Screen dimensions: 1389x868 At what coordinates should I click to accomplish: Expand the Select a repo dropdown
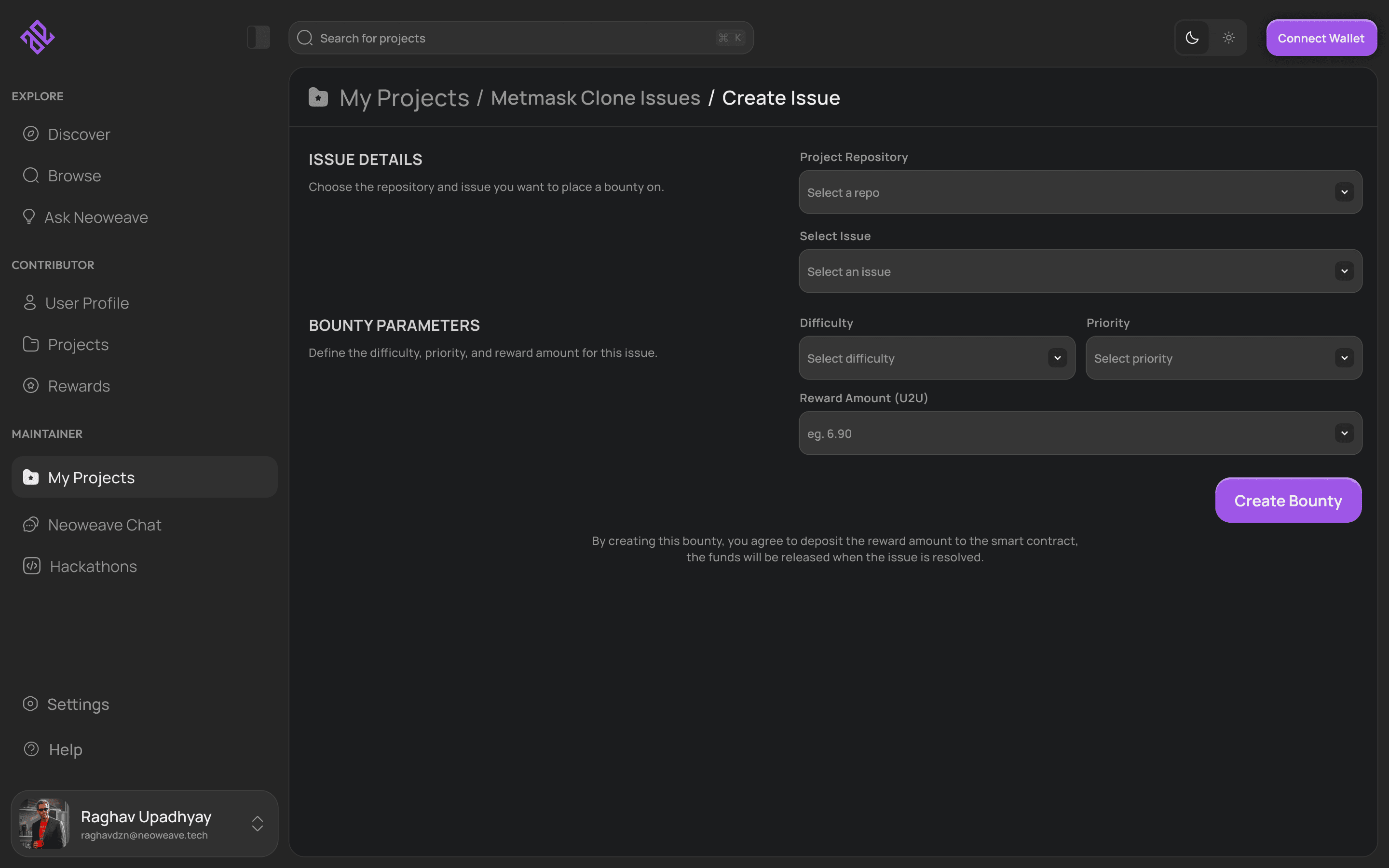1080,192
